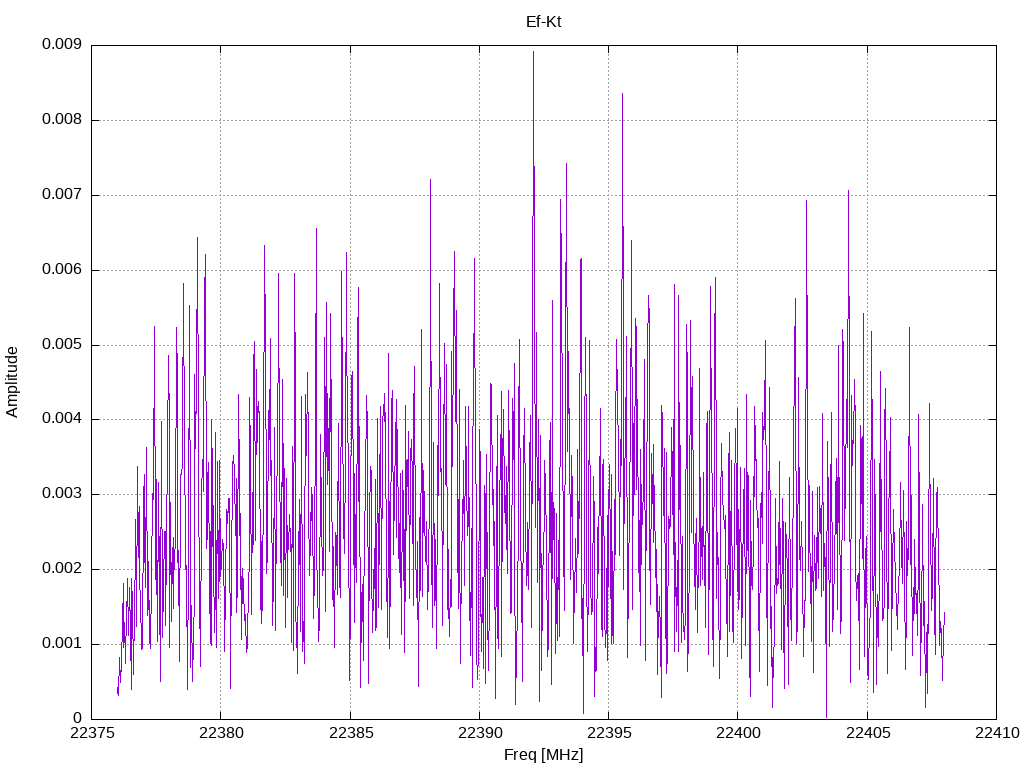
Task: Click y-axis tick label 0.004
Action: (62, 419)
